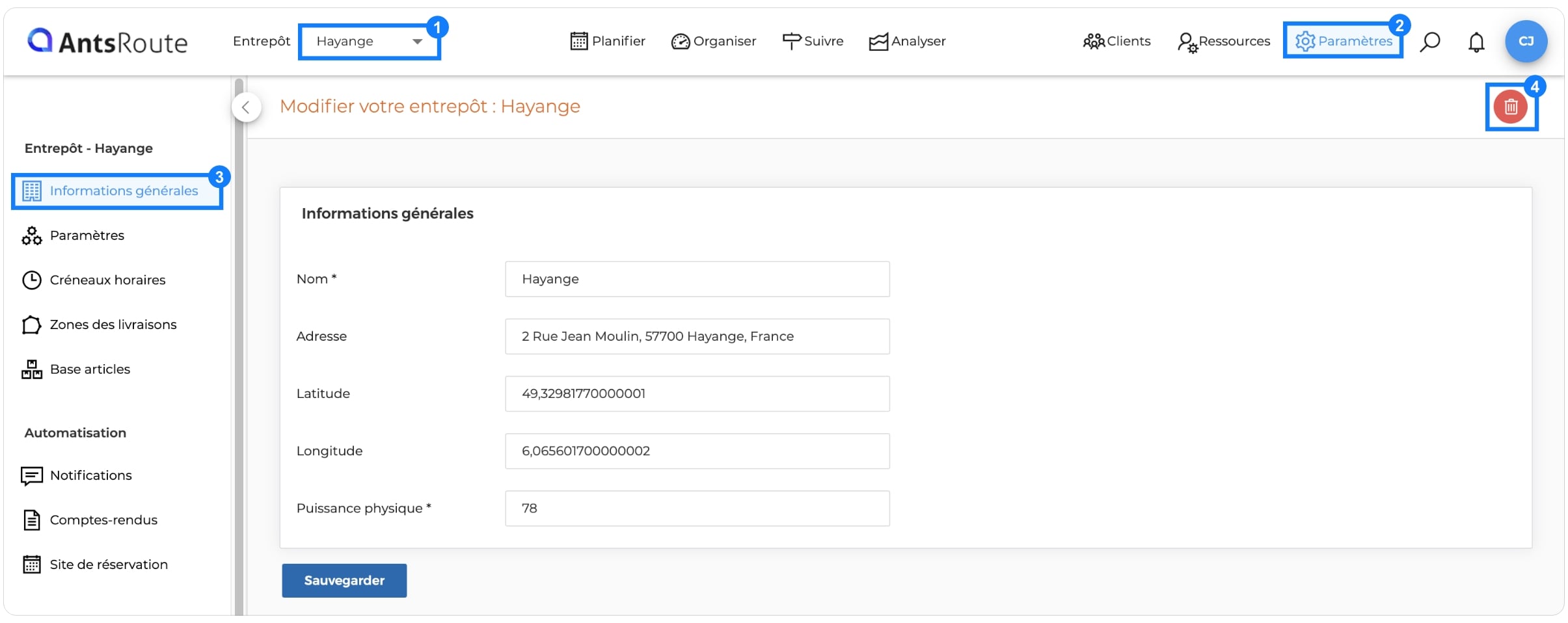Click the Zones des livraisons polygon icon
This screenshot has height=623, width=1568.
coord(31,325)
